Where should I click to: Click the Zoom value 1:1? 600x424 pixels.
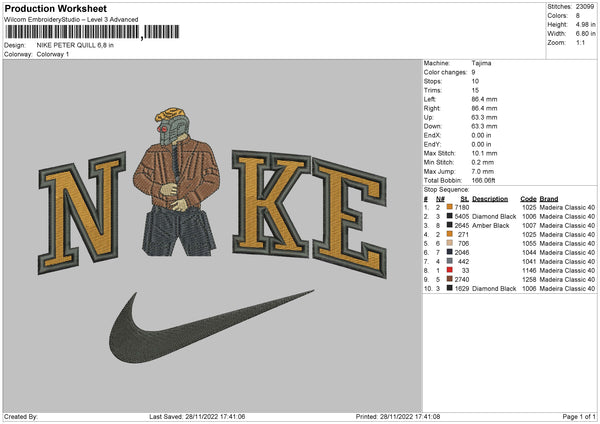tap(580, 42)
